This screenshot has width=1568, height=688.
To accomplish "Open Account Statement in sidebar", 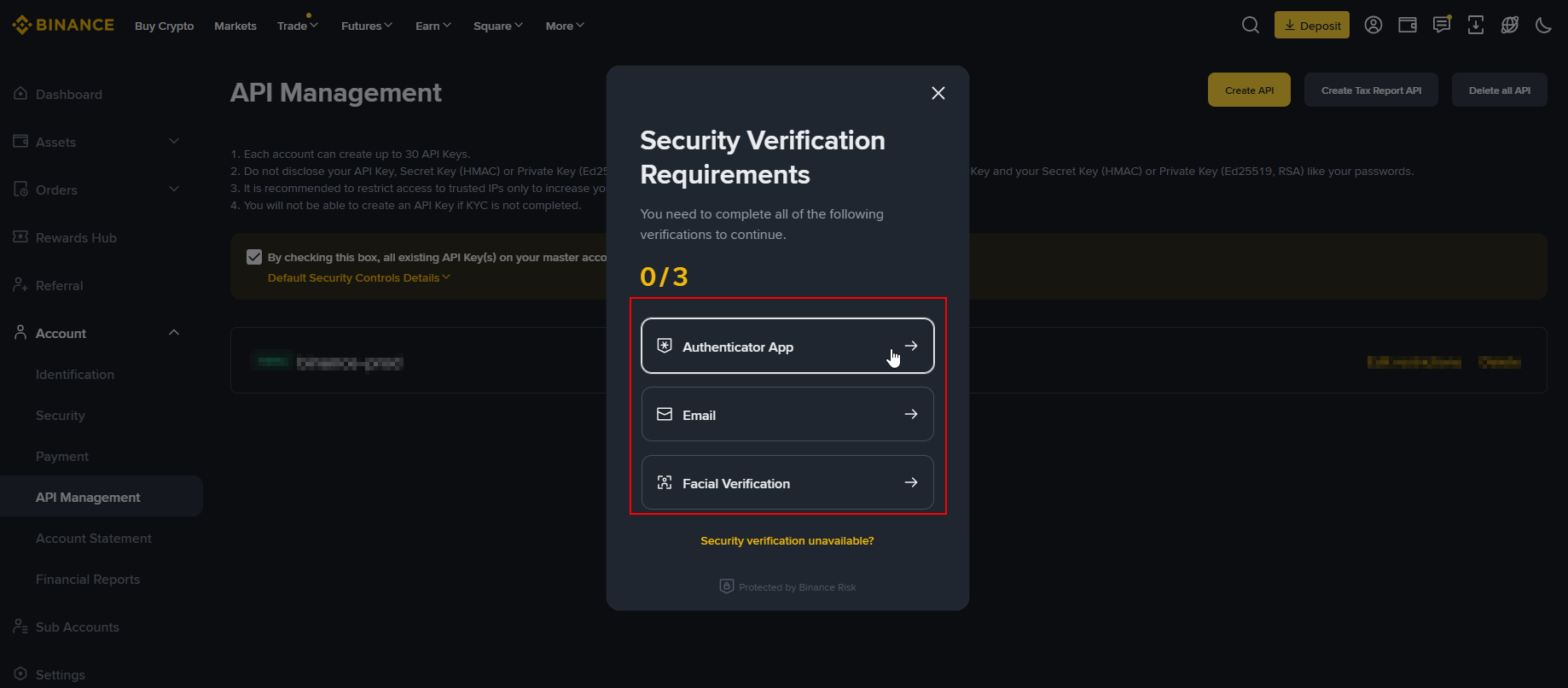I will coord(94,538).
